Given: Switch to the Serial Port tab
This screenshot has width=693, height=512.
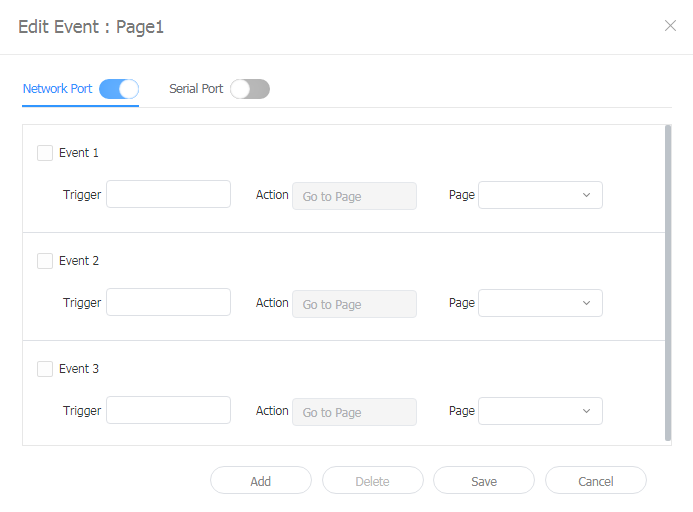Looking at the screenshot, I should (196, 89).
